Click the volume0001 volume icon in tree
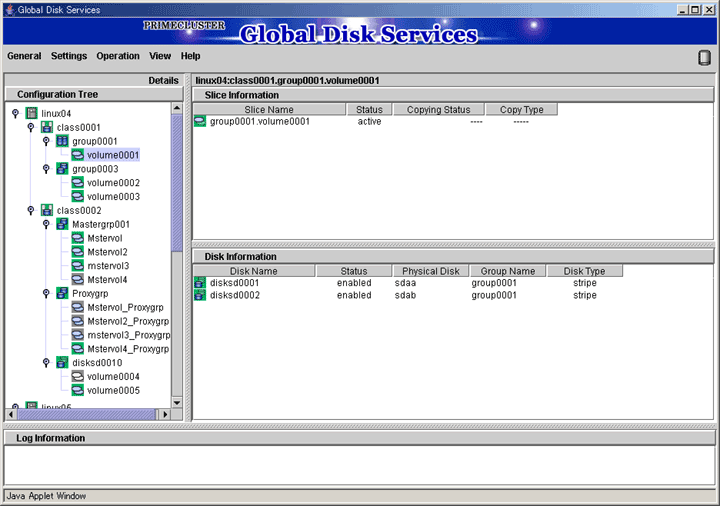720x506 pixels. tap(78, 155)
